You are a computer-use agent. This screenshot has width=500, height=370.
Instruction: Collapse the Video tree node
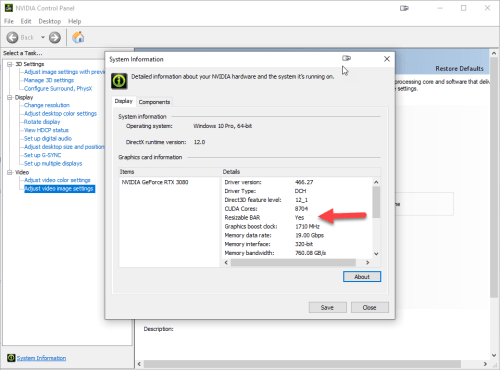pyautogui.click(x=10, y=172)
